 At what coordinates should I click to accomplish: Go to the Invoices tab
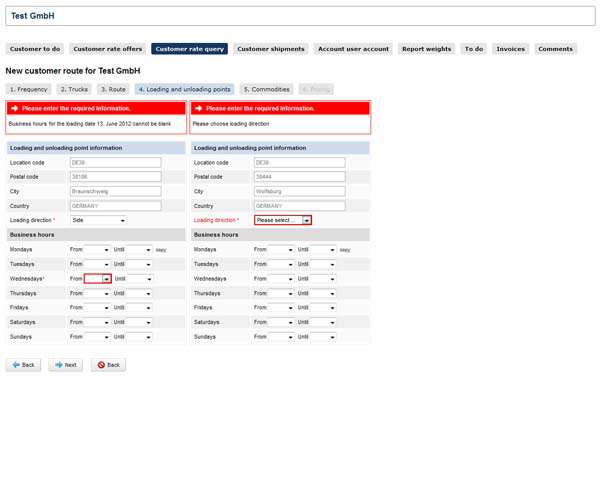[510, 49]
